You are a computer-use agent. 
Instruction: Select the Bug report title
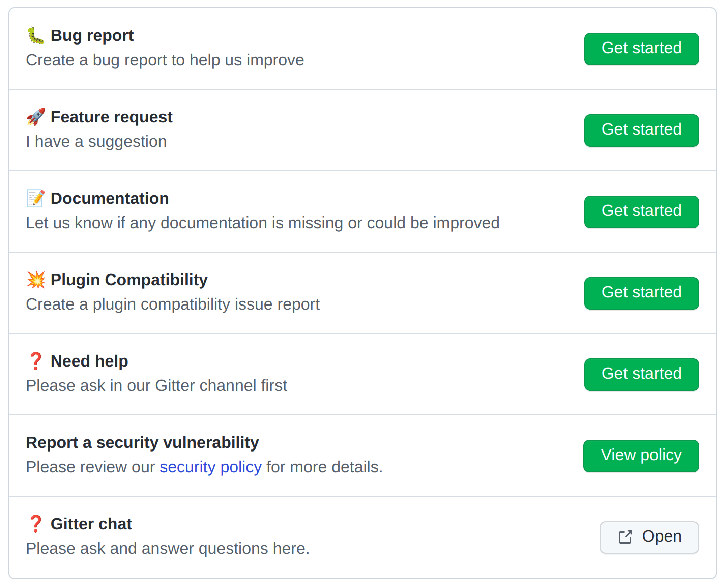92,36
